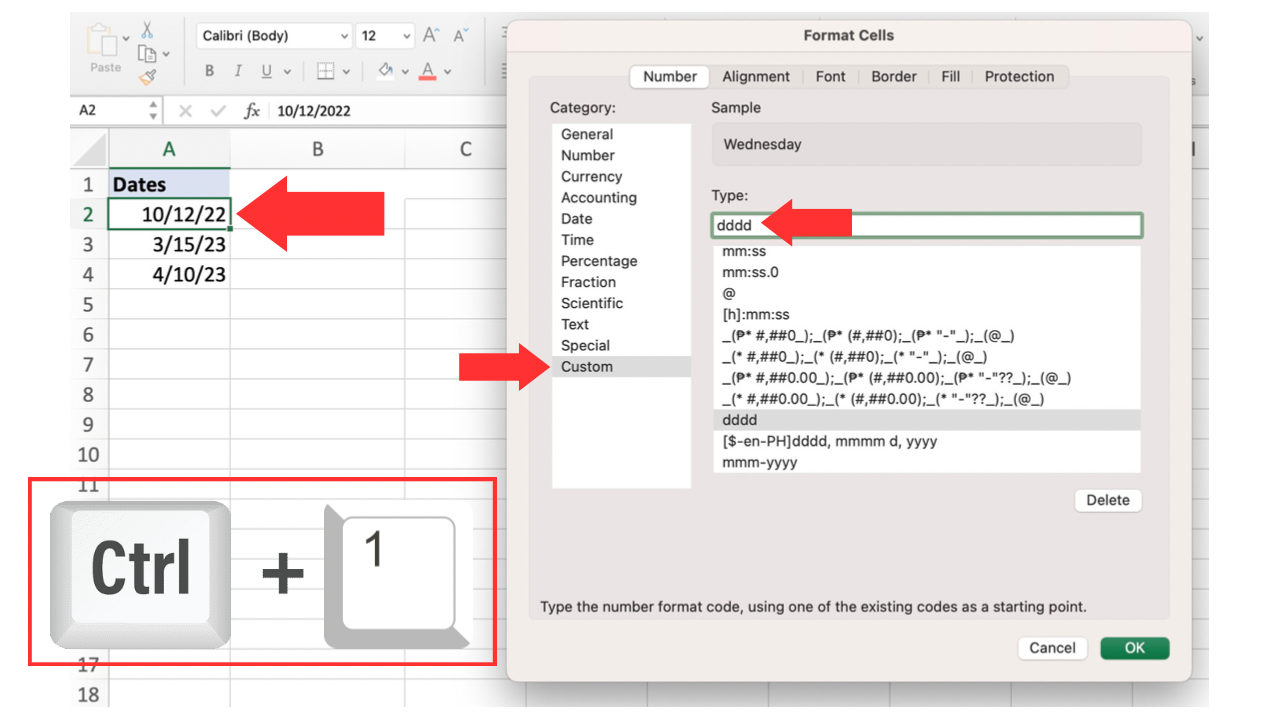Click the Borders icon

coord(325,71)
